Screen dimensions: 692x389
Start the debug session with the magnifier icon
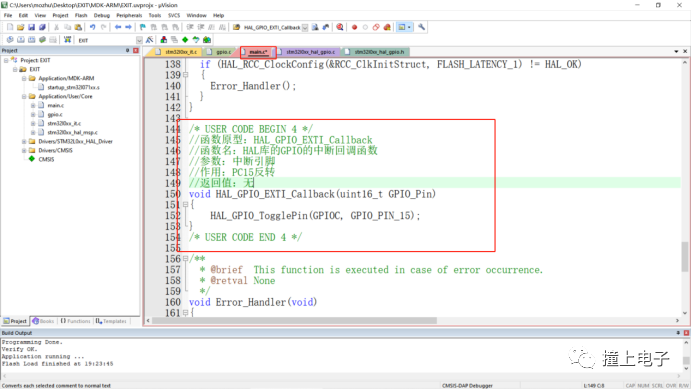pyautogui.click(x=340, y=27)
